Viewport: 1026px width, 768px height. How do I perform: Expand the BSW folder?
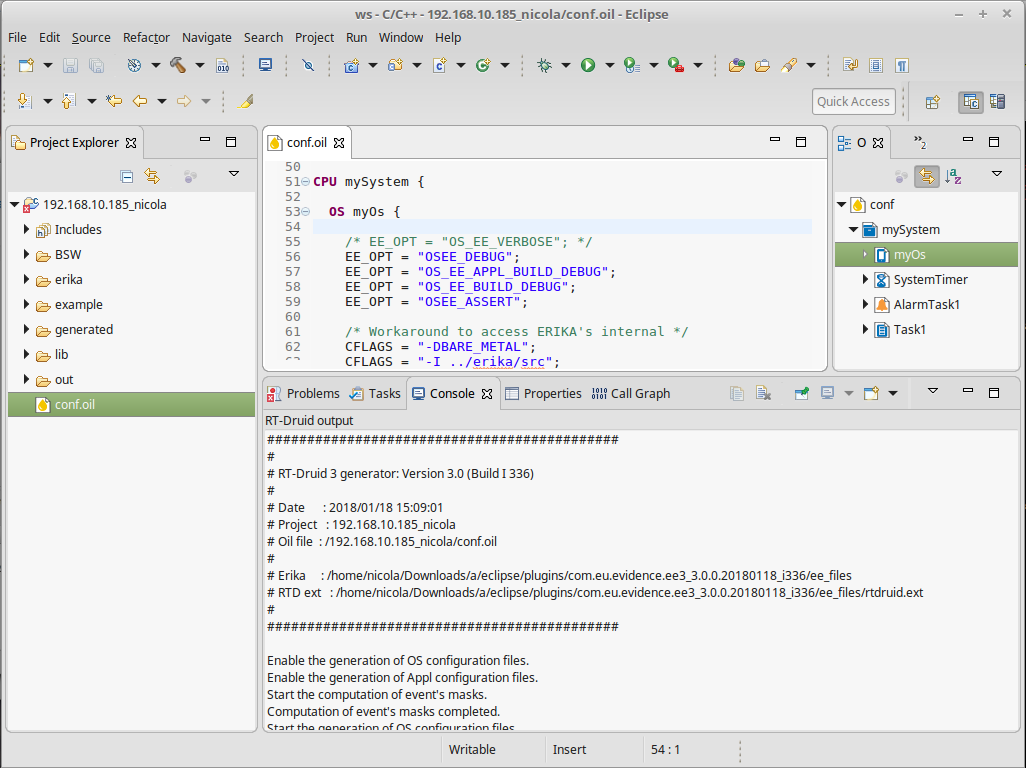26,254
